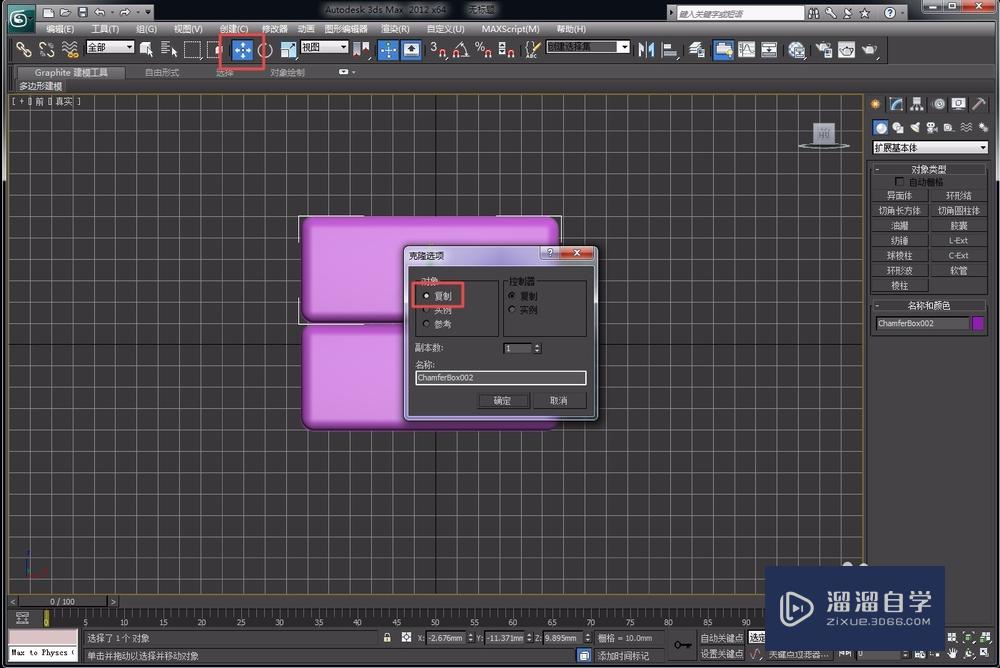
Task: Select the Rotate tool on the main toolbar
Action: point(265,50)
